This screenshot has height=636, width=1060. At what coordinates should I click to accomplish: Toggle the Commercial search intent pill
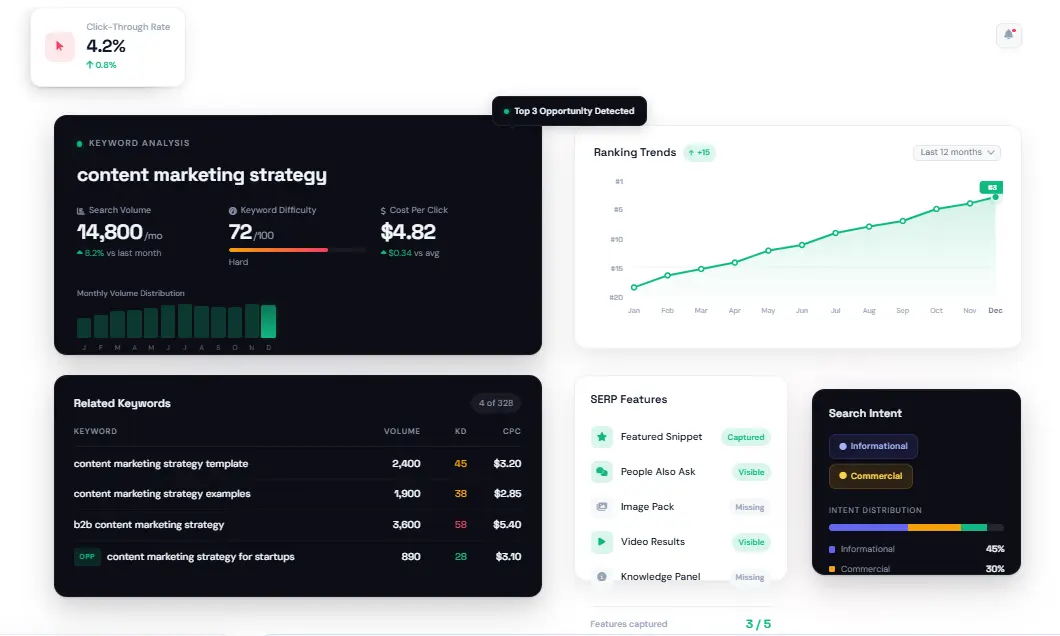[x=870, y=476]
